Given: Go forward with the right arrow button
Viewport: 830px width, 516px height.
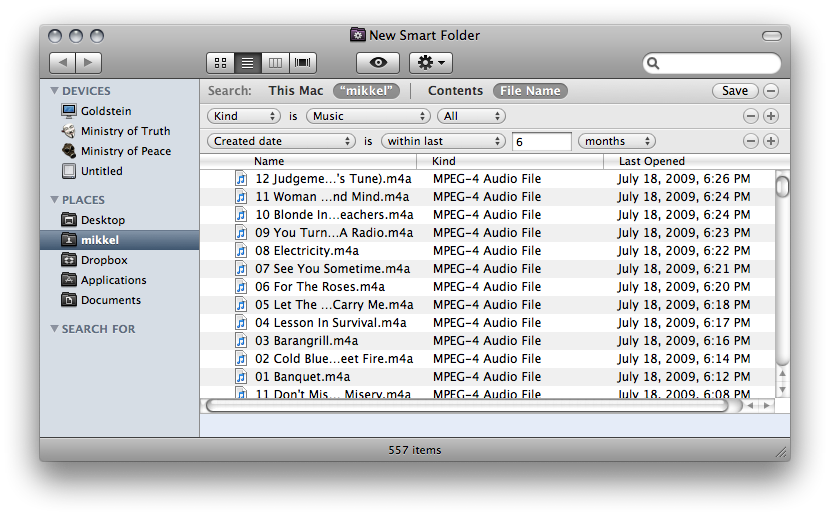Looking at the screenshot, I should click(88, 62).
